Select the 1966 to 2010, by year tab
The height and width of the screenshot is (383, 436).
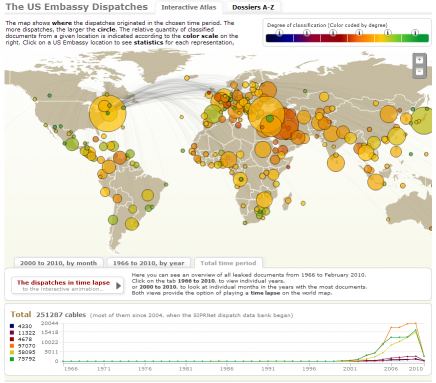pos(148,263)
